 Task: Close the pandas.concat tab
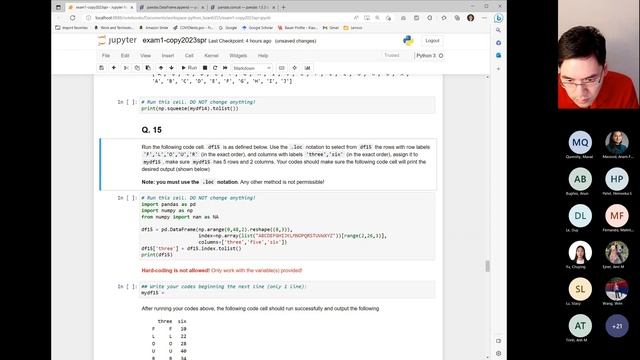tap(273, 7)
